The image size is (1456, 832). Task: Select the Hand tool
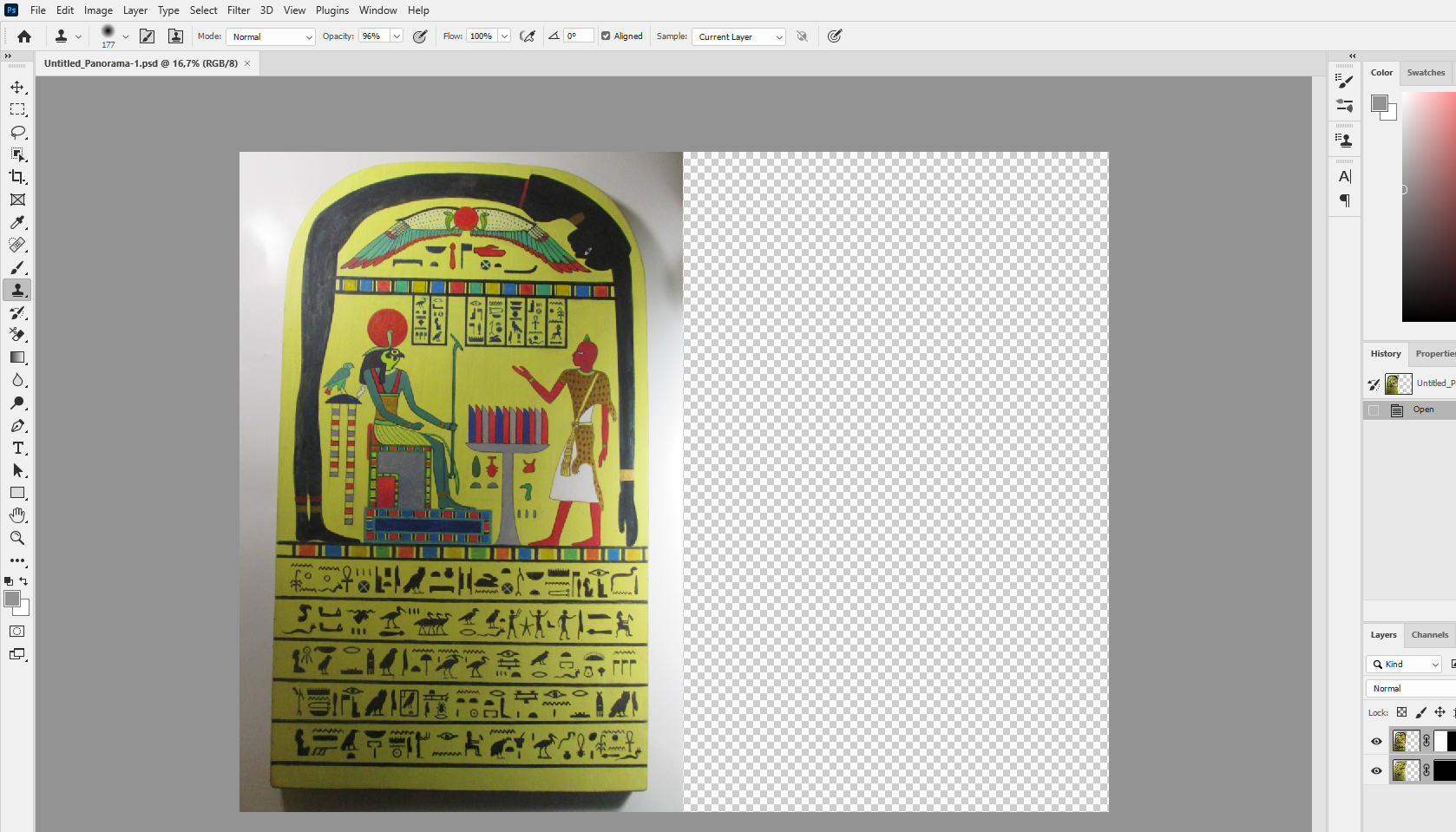coord(17,515)
